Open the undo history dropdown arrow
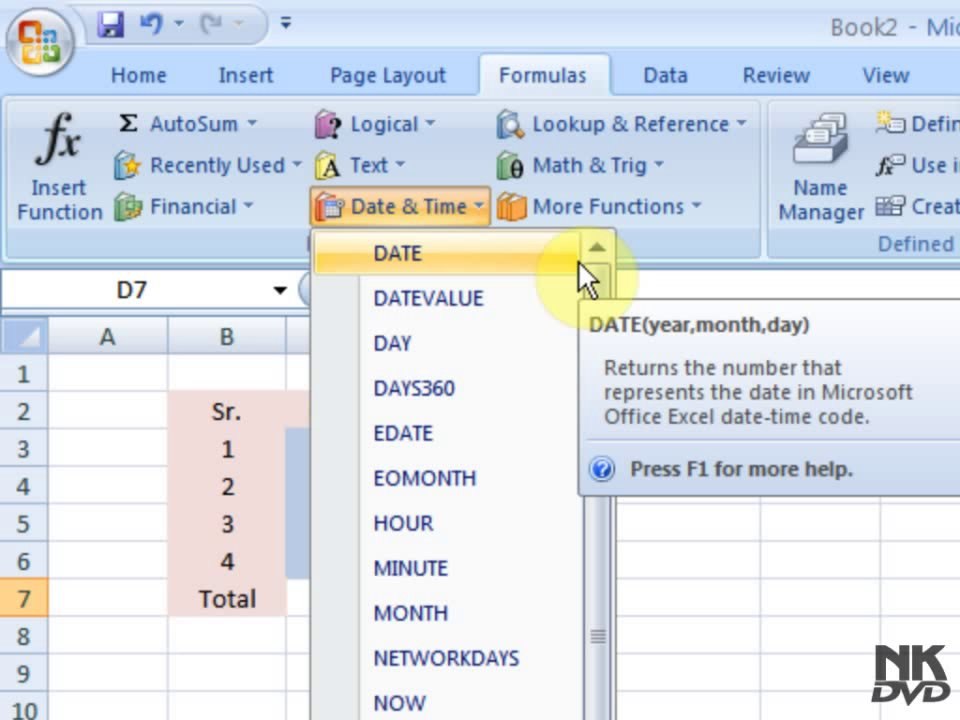The image size is (960, 720). (x=179, y=24)
